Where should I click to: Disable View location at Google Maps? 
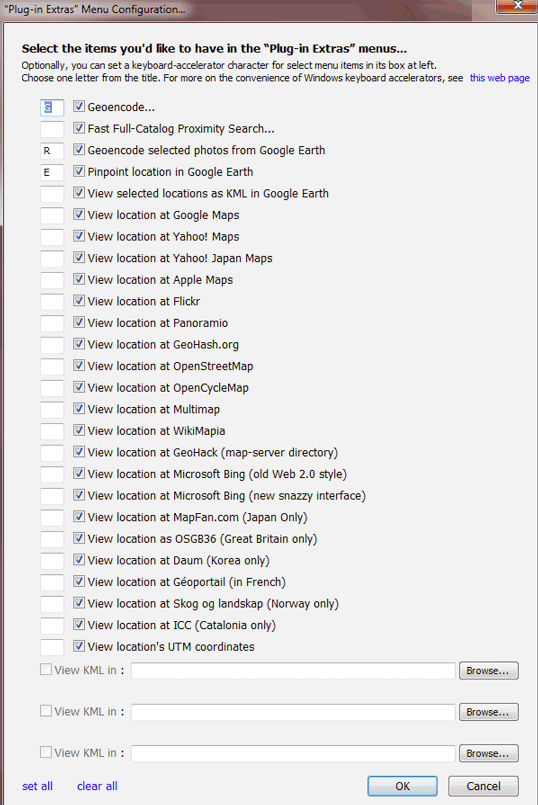point(79,214)
